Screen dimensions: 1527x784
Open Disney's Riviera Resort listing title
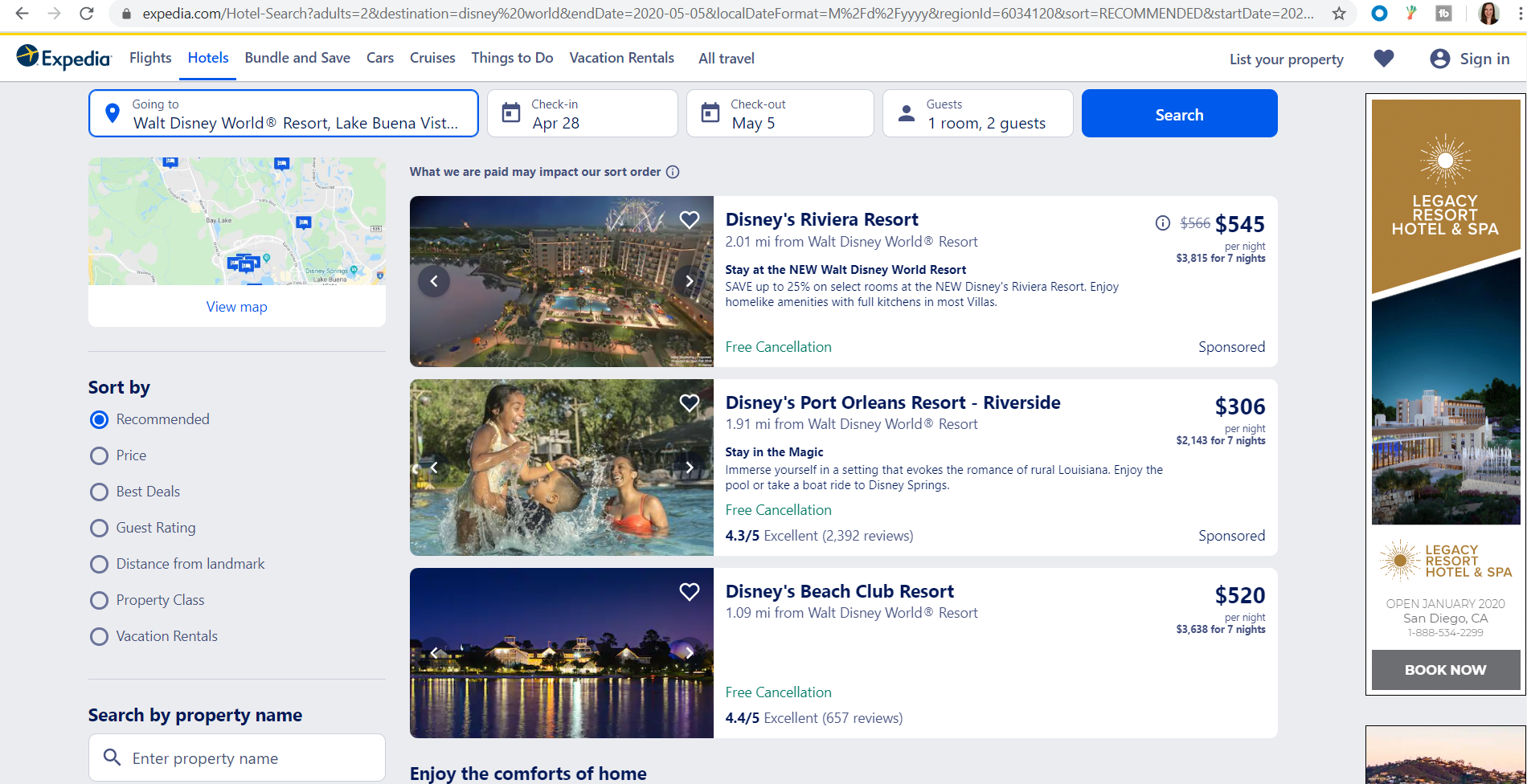pyautogui.click(x=821, y=220)
